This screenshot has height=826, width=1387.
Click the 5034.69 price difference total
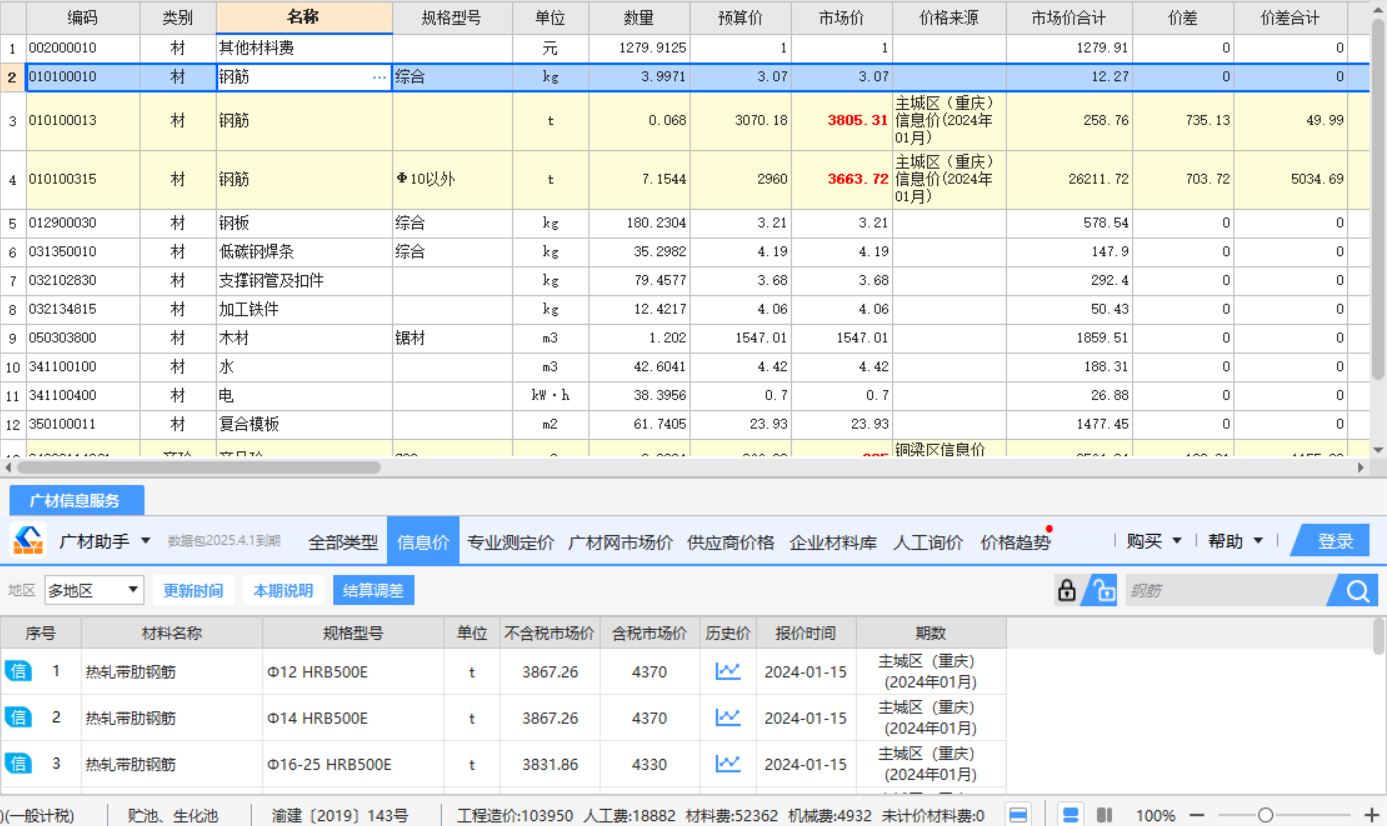[1316, 179]
